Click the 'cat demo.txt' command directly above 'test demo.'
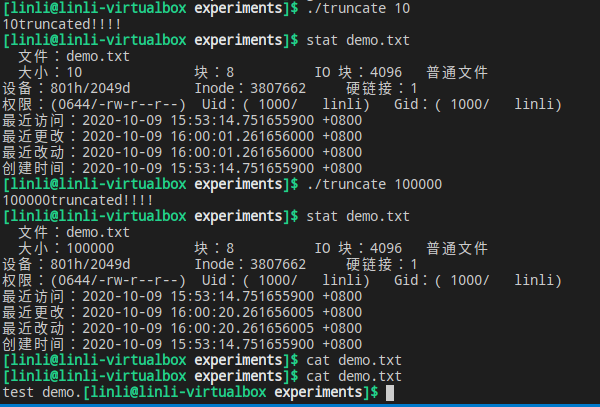This screenshot has height=407, width=600. (354, 376)
